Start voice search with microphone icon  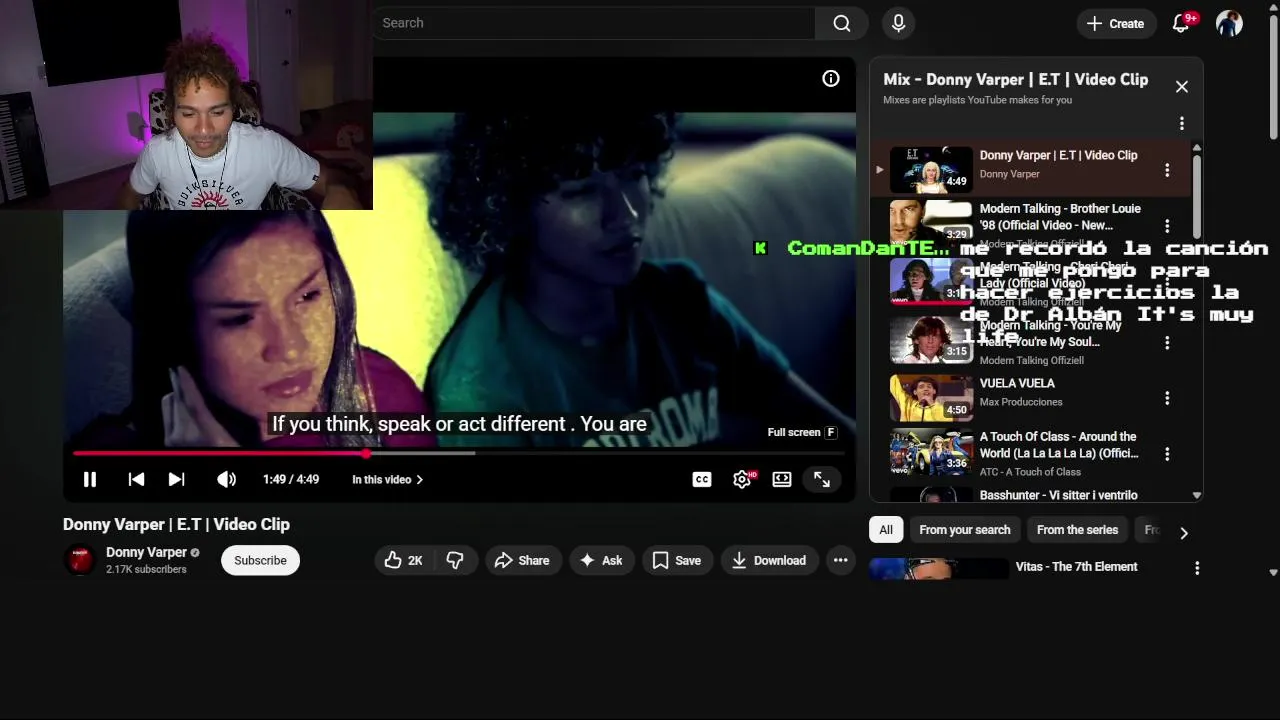(898, 23)
